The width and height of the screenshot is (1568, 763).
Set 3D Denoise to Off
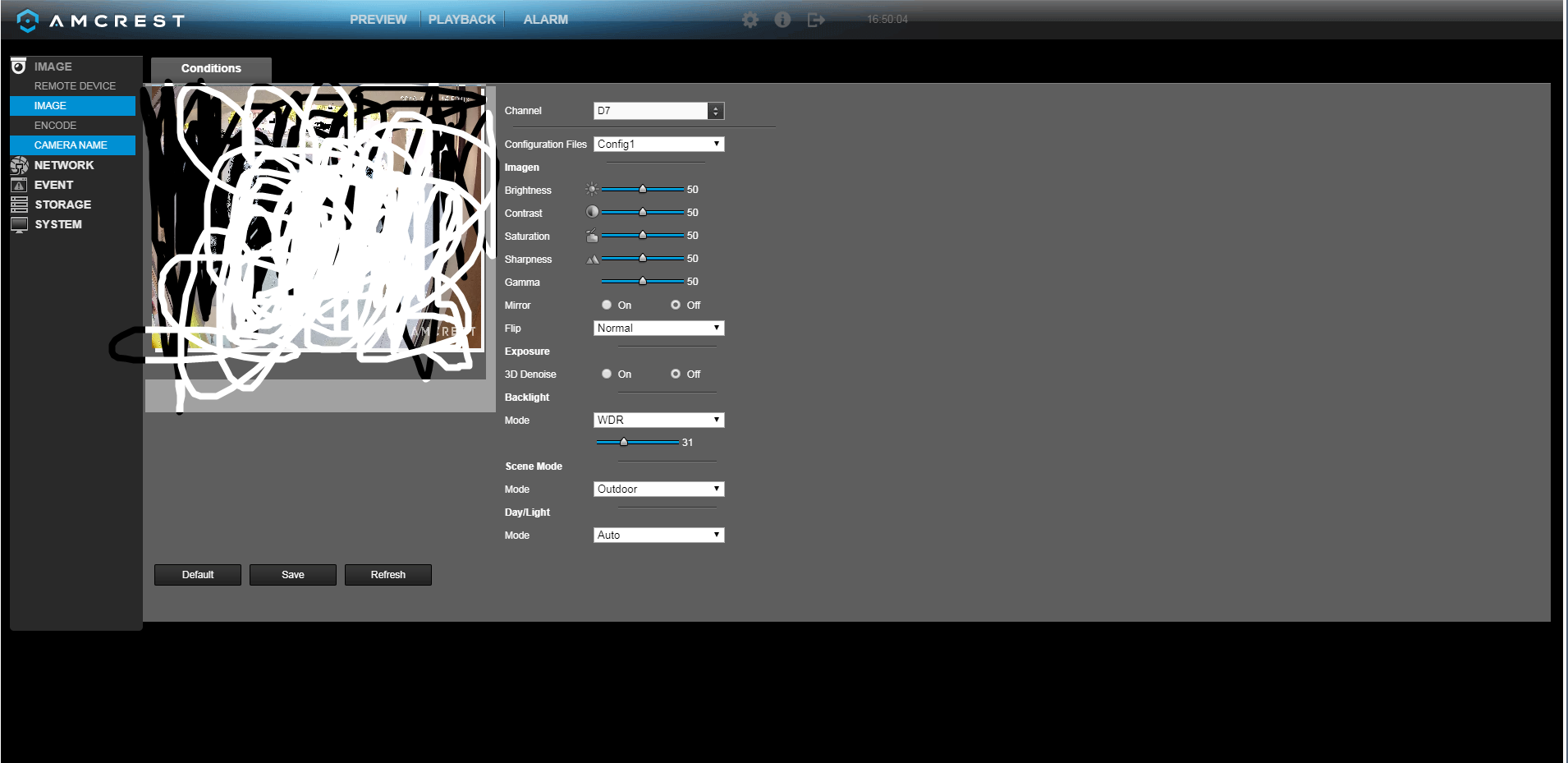pyautogui.click(x=676, y=374)
